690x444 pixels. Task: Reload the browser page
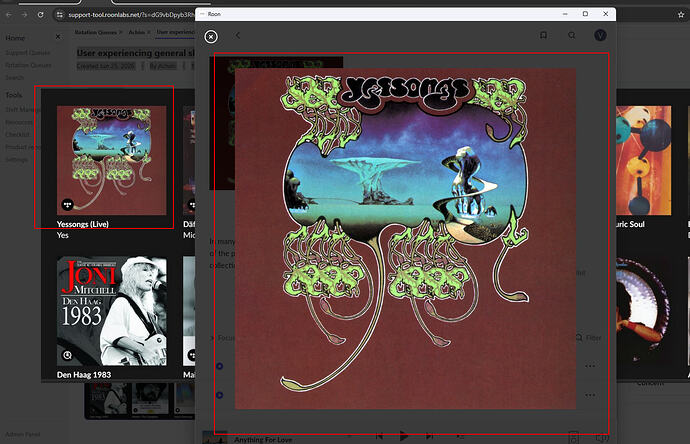[x=40, y=15]
